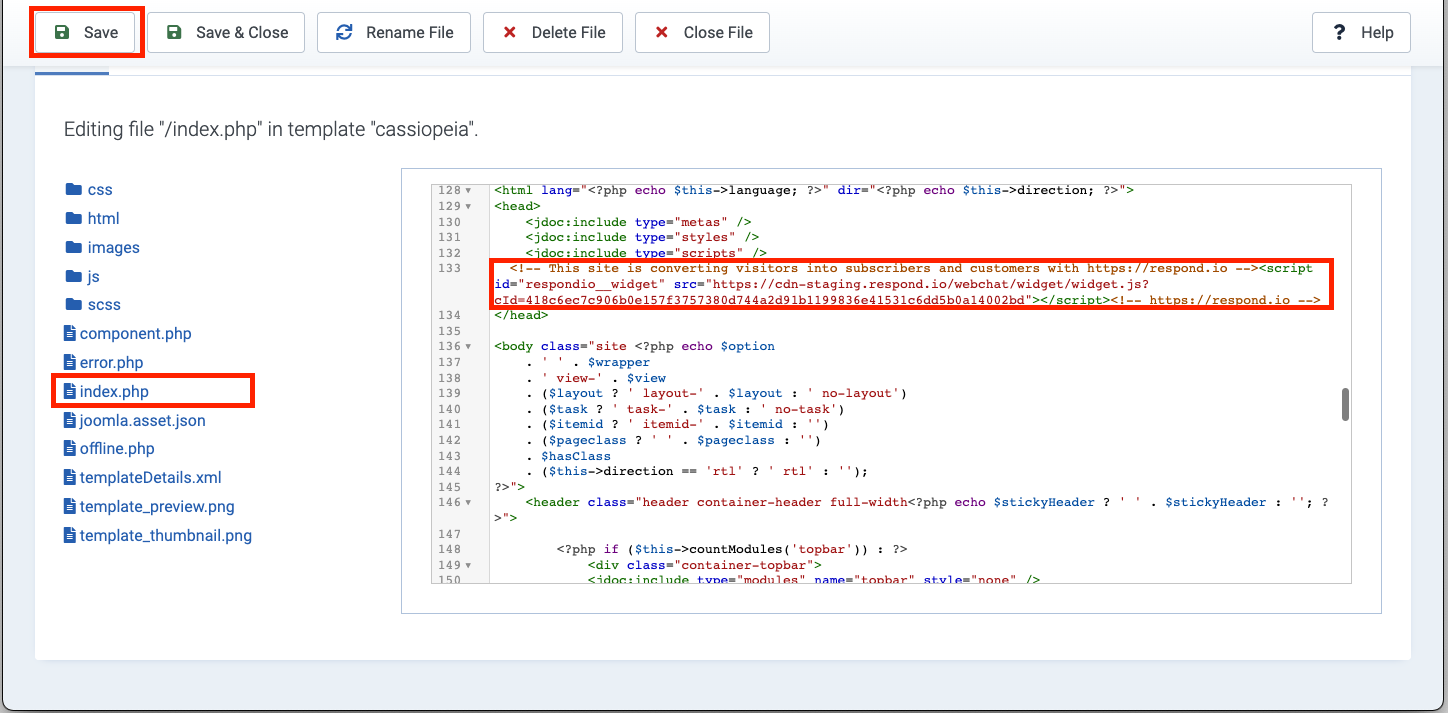This screenshot has width=1448, height=713.
Task: Collapse the head fold at line 129
Action: click(x=469, y=206)
